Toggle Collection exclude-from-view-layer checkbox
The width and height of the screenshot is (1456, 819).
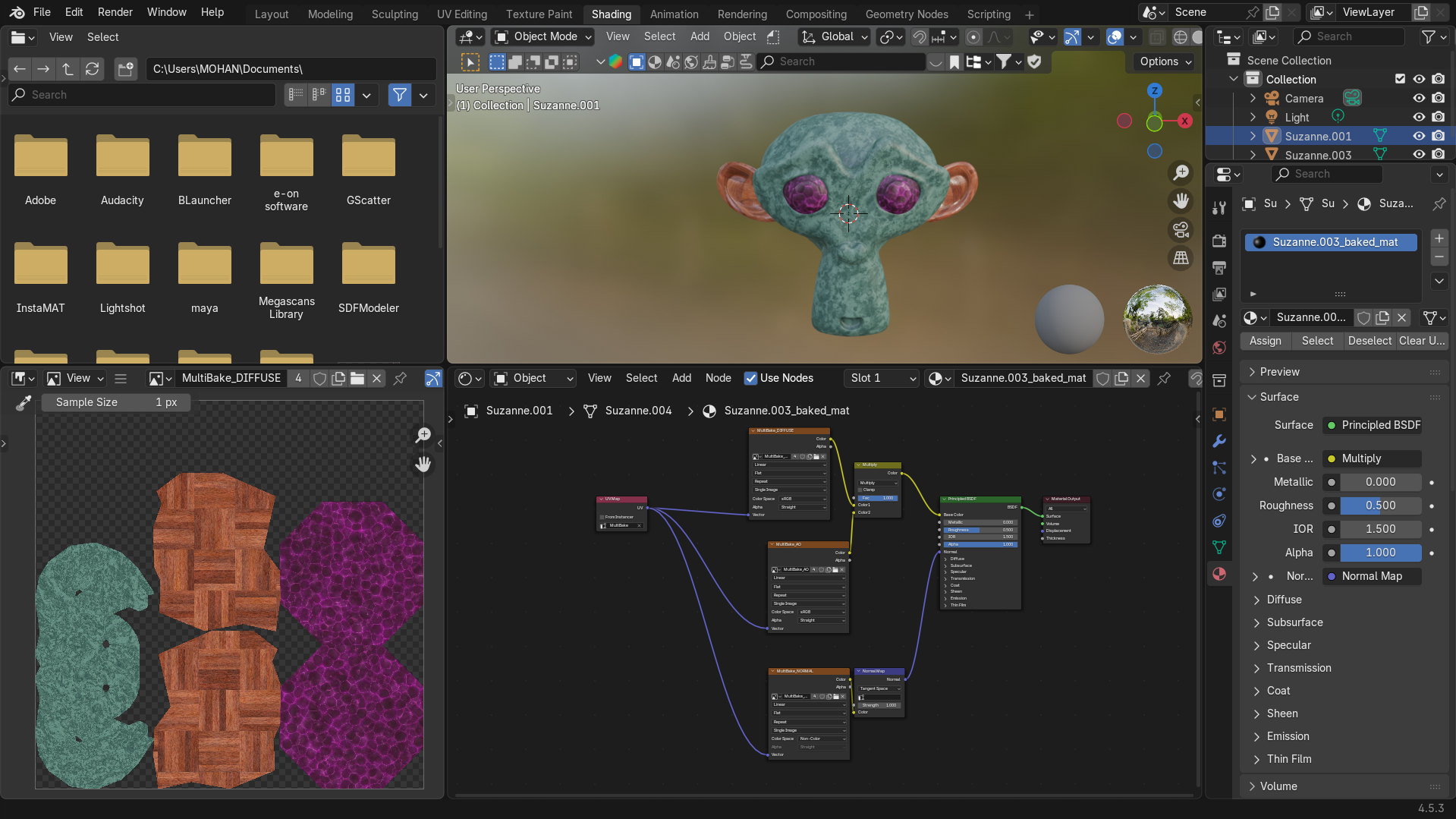pyautogui.click(x=1401, y=79)
